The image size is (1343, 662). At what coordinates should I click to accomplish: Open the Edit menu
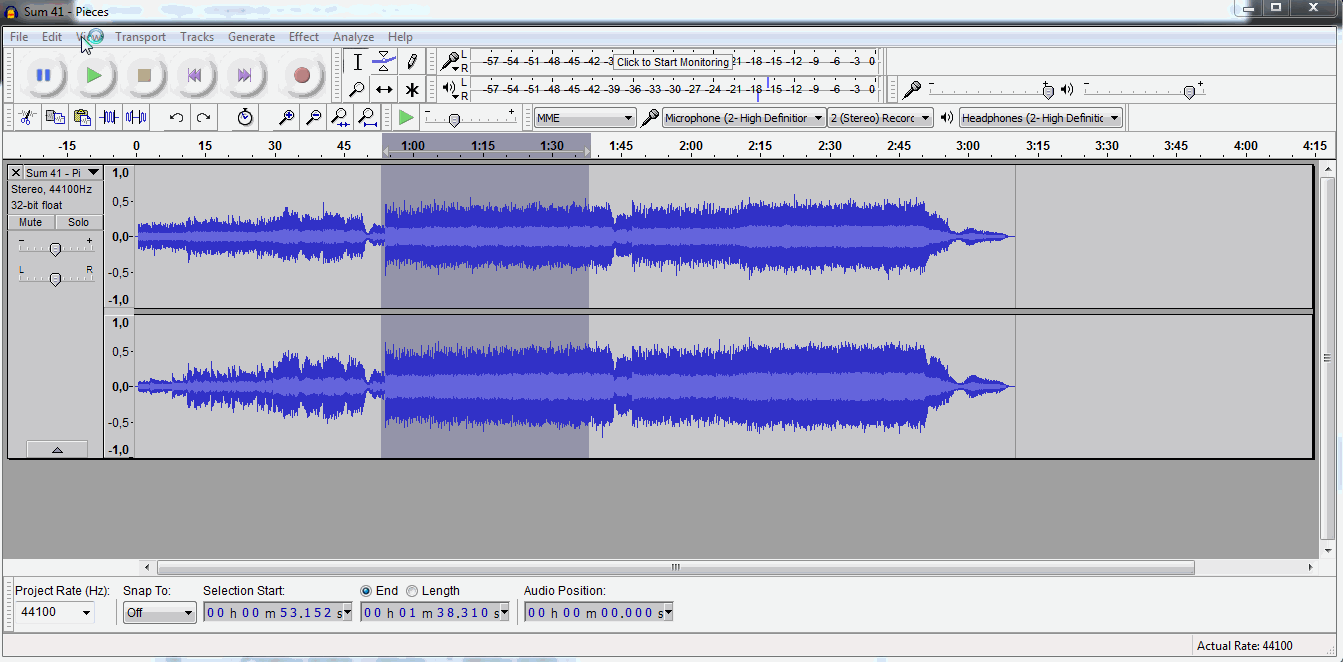coord(52,37)
